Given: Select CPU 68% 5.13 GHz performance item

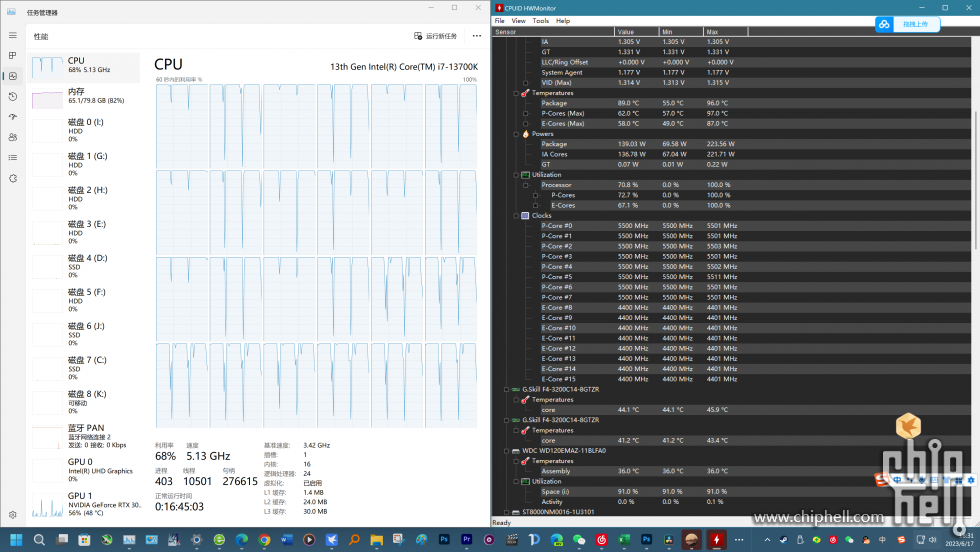Looking at the screenshot, I should coord(84,66).
